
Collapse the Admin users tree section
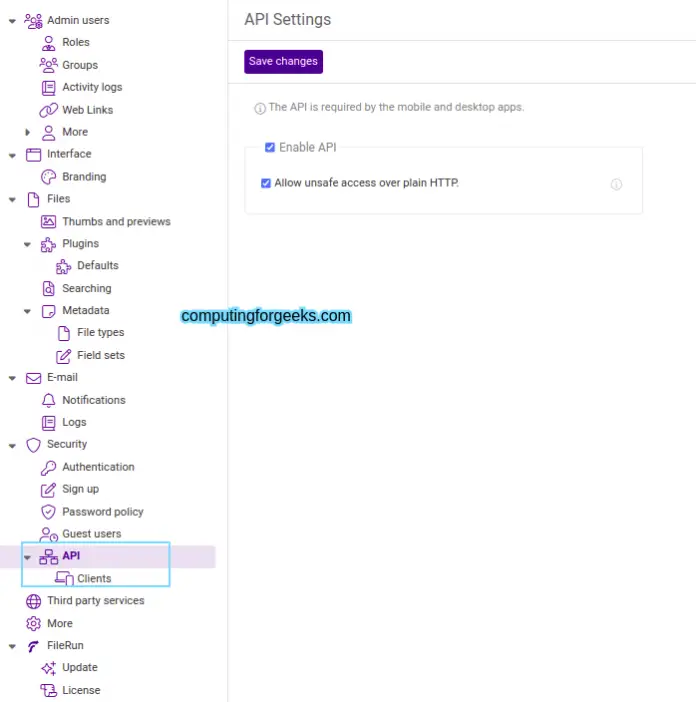pos(12,20)
